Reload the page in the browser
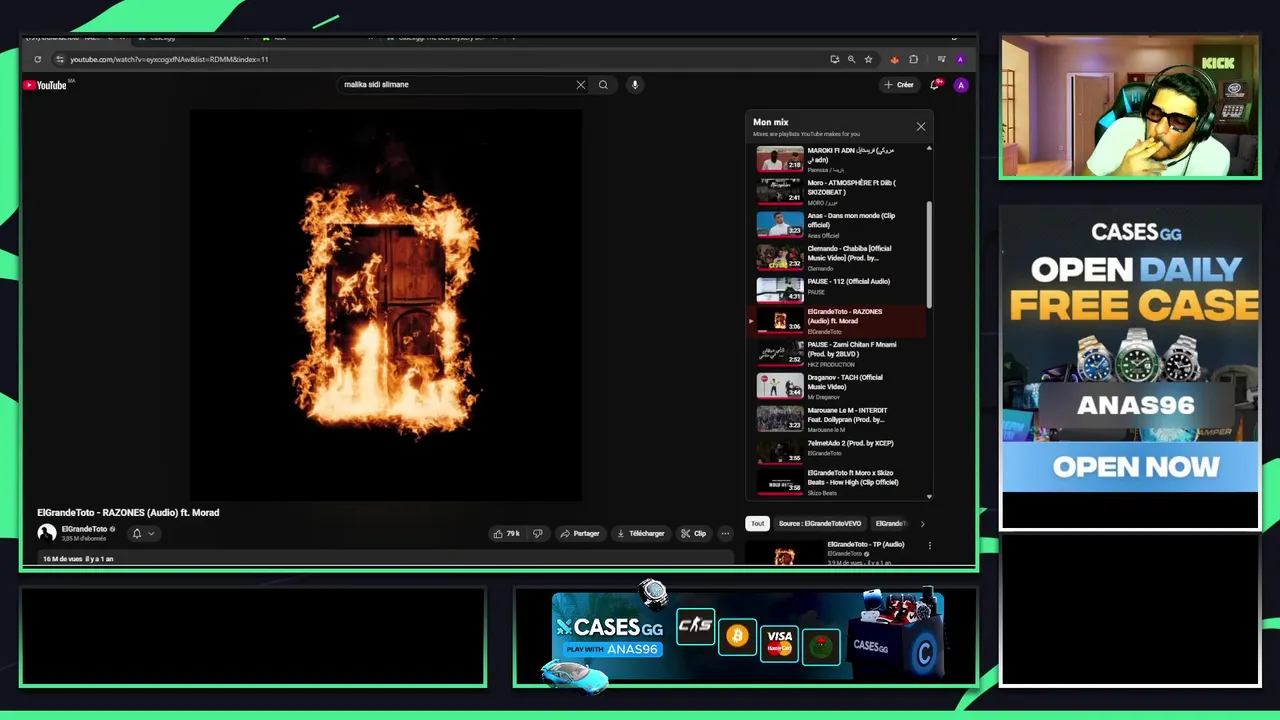The height and width of the screenshot is (720, 1280). pos(38,59)
